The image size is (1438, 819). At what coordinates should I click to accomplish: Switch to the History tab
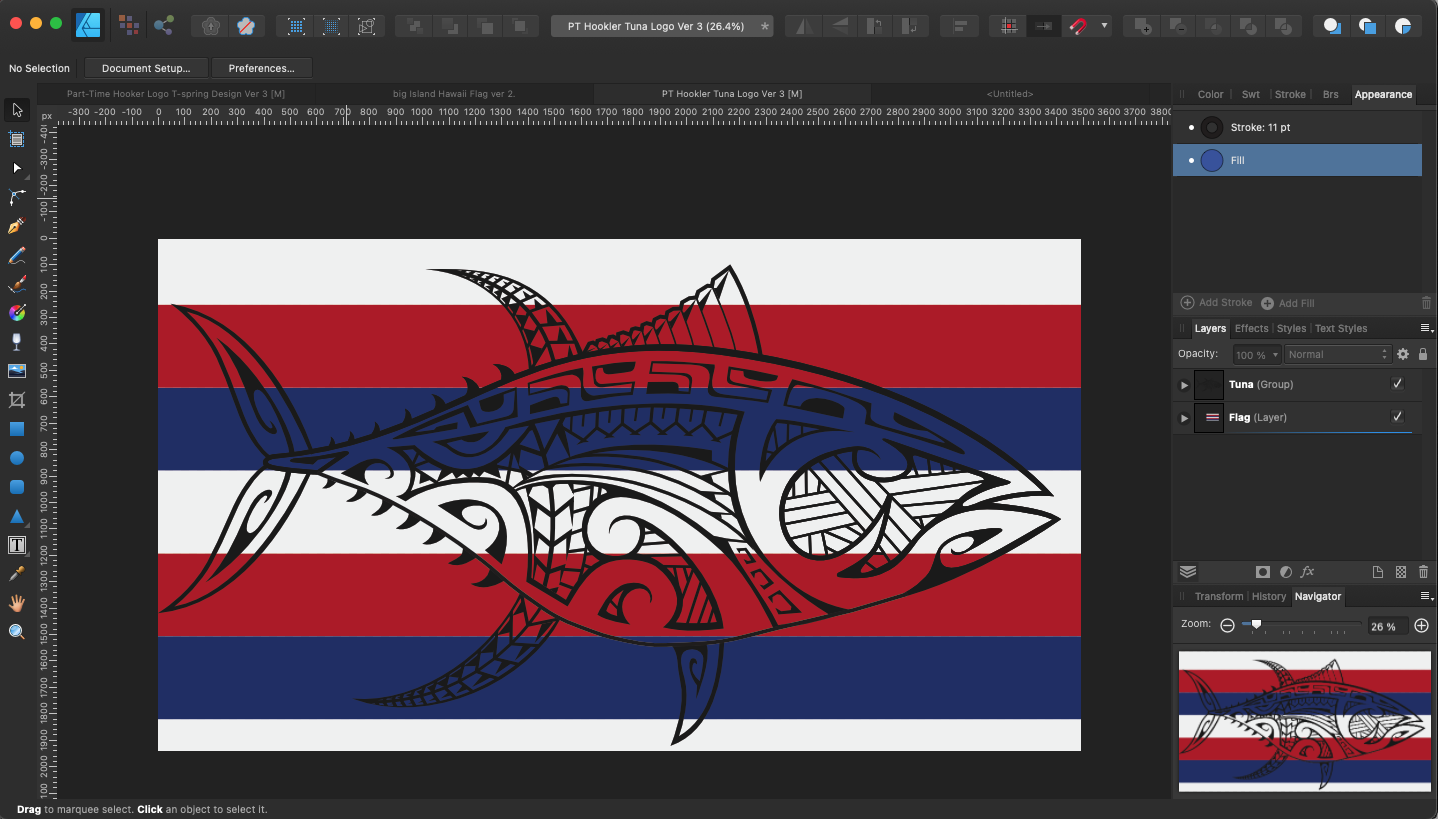click(x=1268, y=597)
